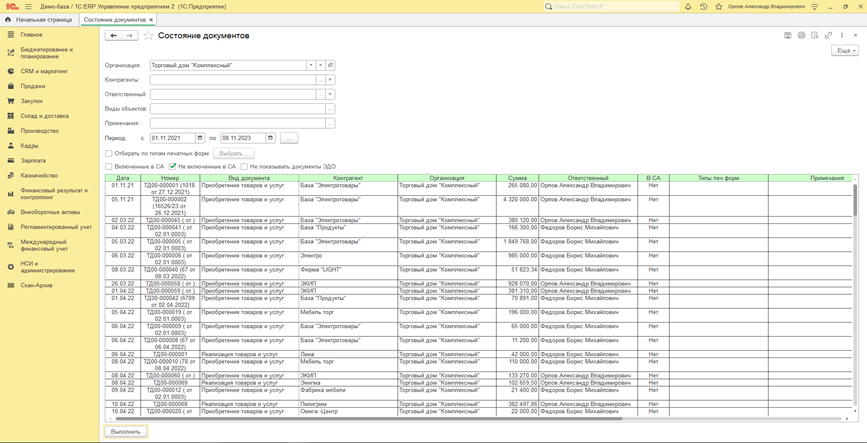Screen dimensions: 867x443
Task: Open the Производство factory icon
Action: (10, 131)
